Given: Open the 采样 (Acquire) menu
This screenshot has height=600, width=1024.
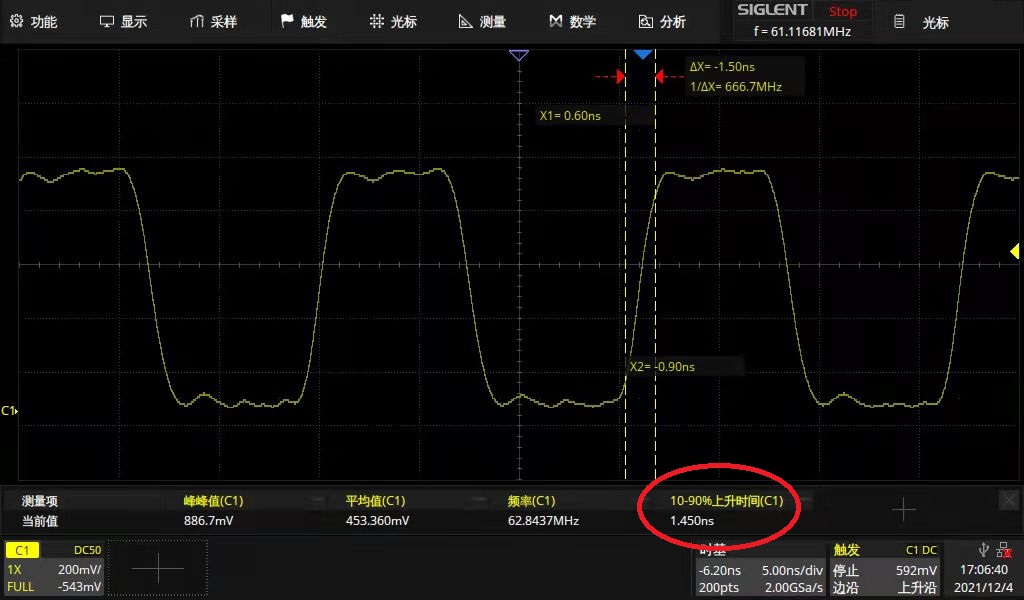Looking at the screenshot, I should 213,21.
